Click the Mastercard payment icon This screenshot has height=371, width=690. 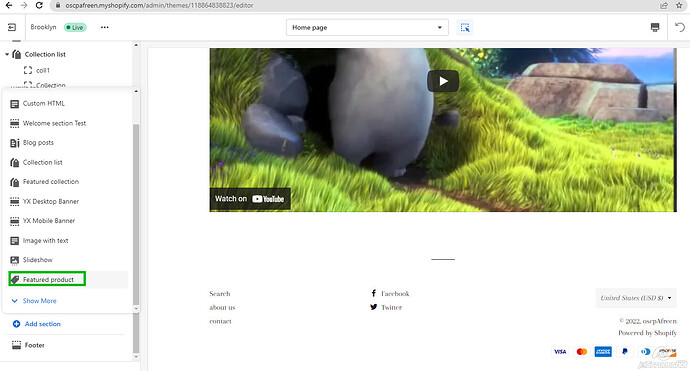pyautogui.click(x=581, y=352)
